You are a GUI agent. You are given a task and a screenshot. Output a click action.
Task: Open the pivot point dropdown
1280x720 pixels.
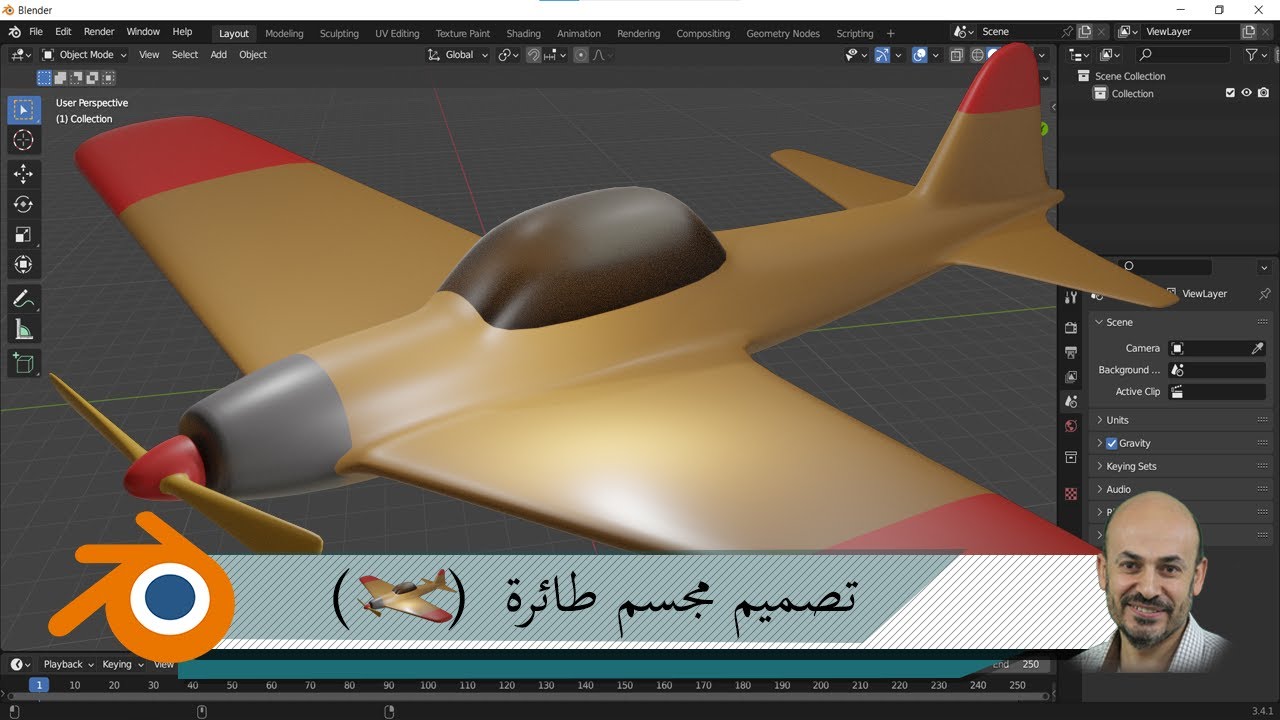pos(508,55)
